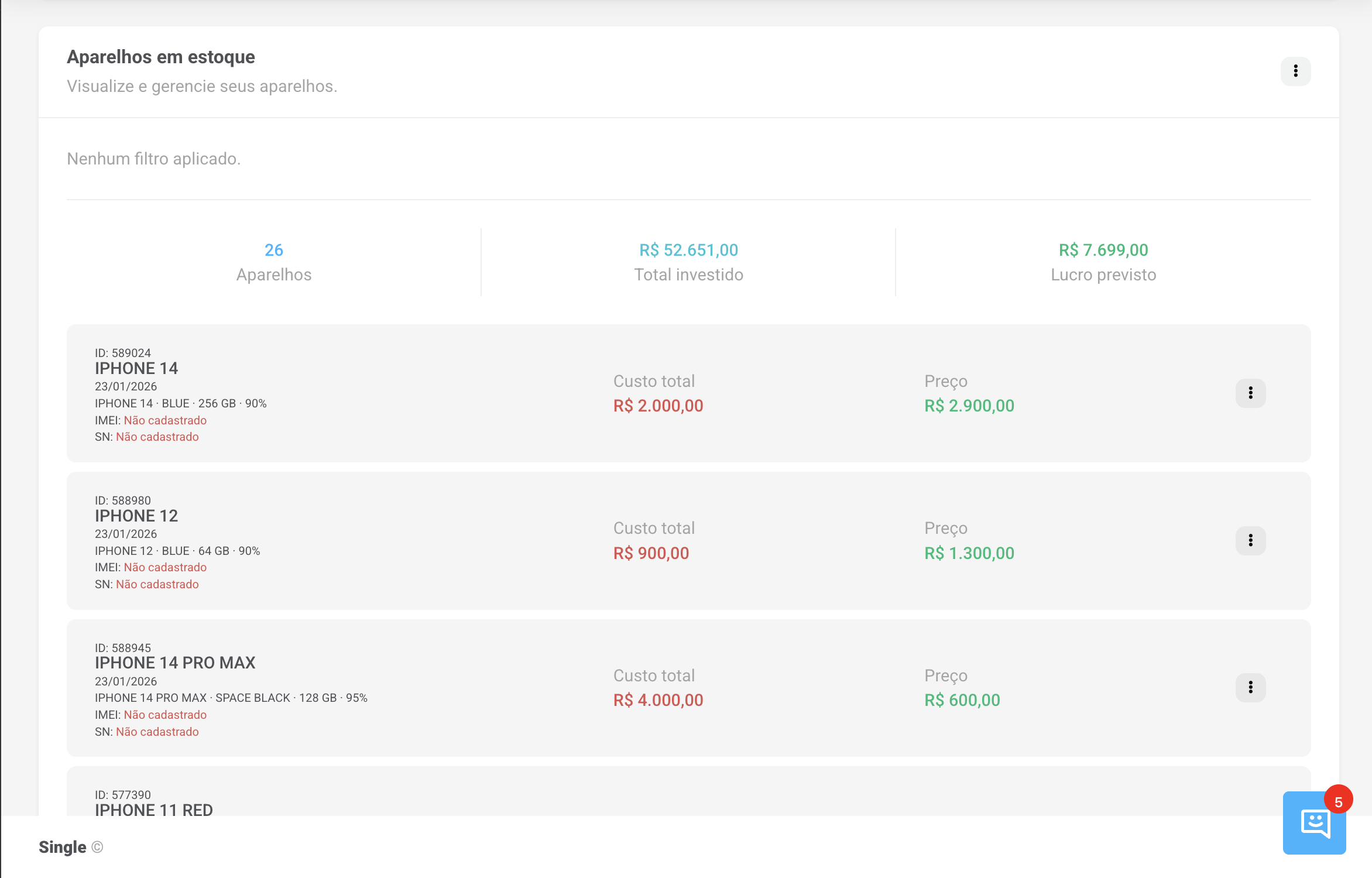Click the R$ 2.000,00 total cost

tap(658, 406)
